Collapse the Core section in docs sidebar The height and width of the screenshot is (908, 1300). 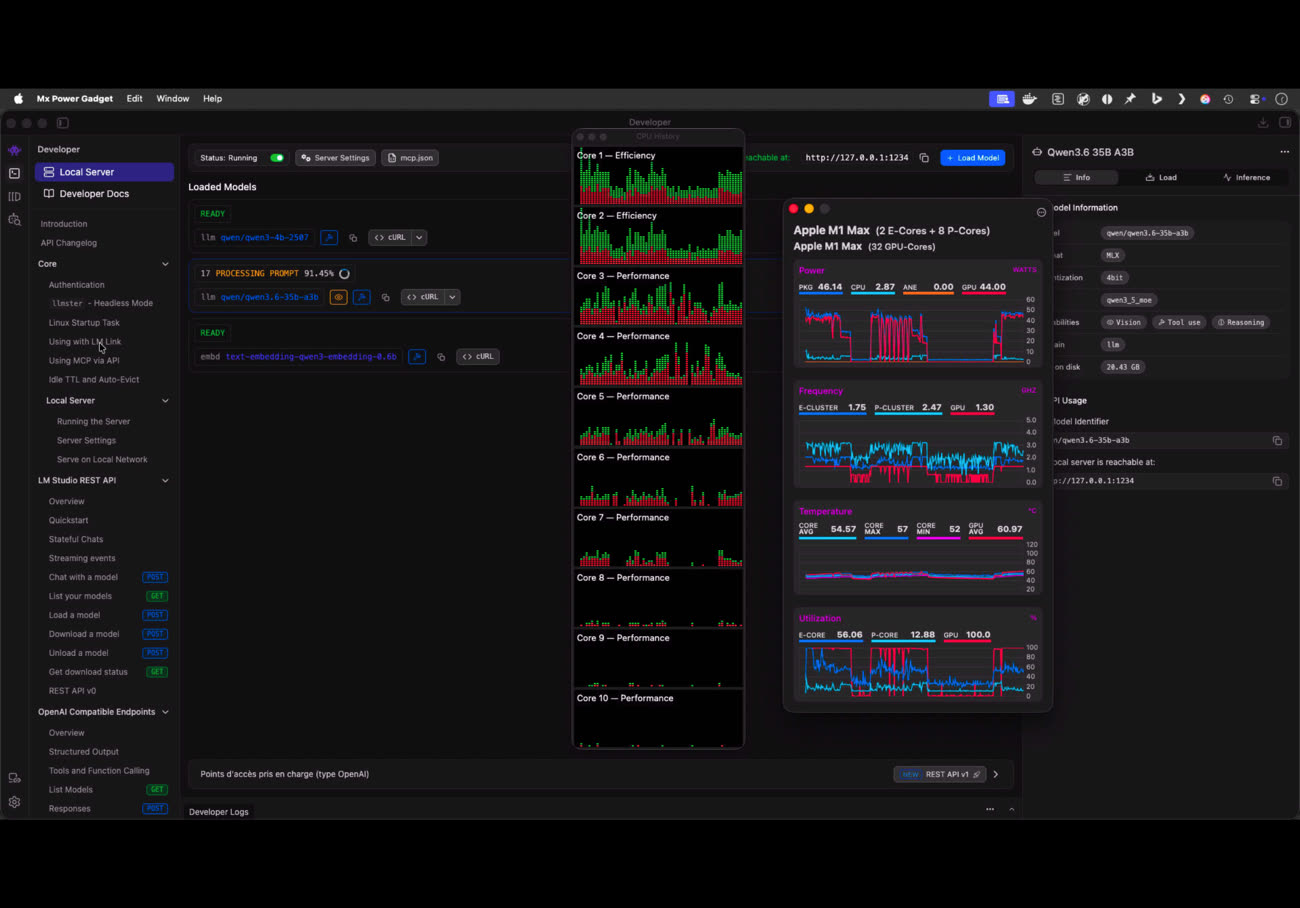[x=165, y=264]
